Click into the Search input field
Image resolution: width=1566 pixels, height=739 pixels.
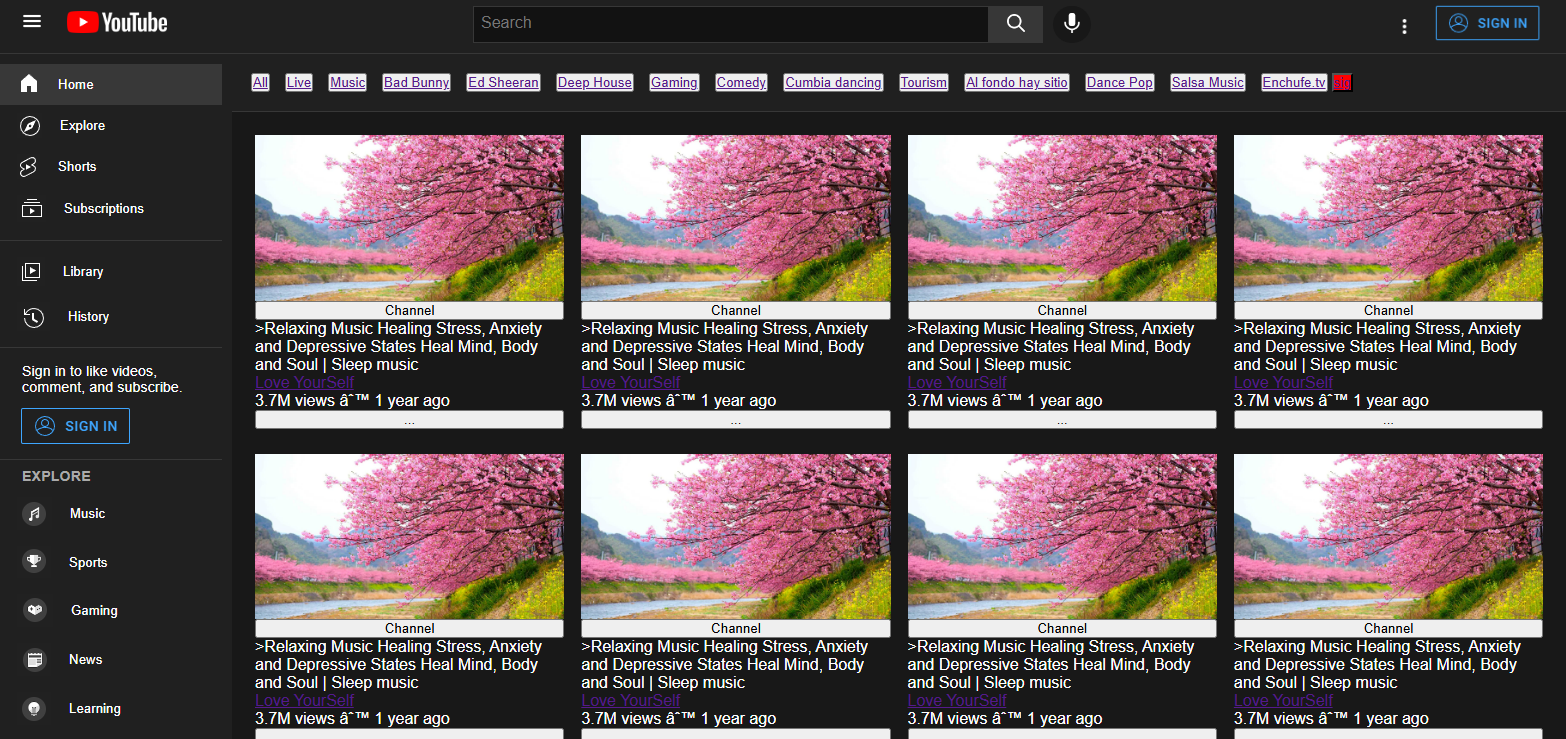click(730, 24)
